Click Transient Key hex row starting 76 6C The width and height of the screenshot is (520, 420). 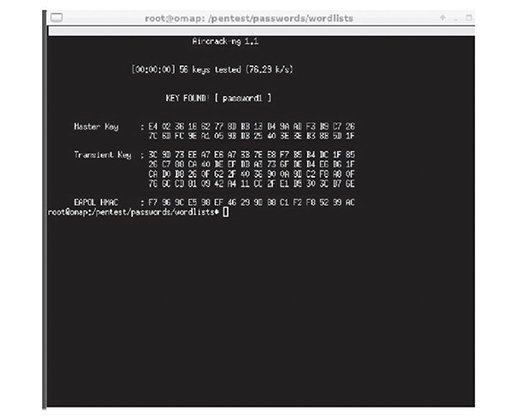click(252, 183)
